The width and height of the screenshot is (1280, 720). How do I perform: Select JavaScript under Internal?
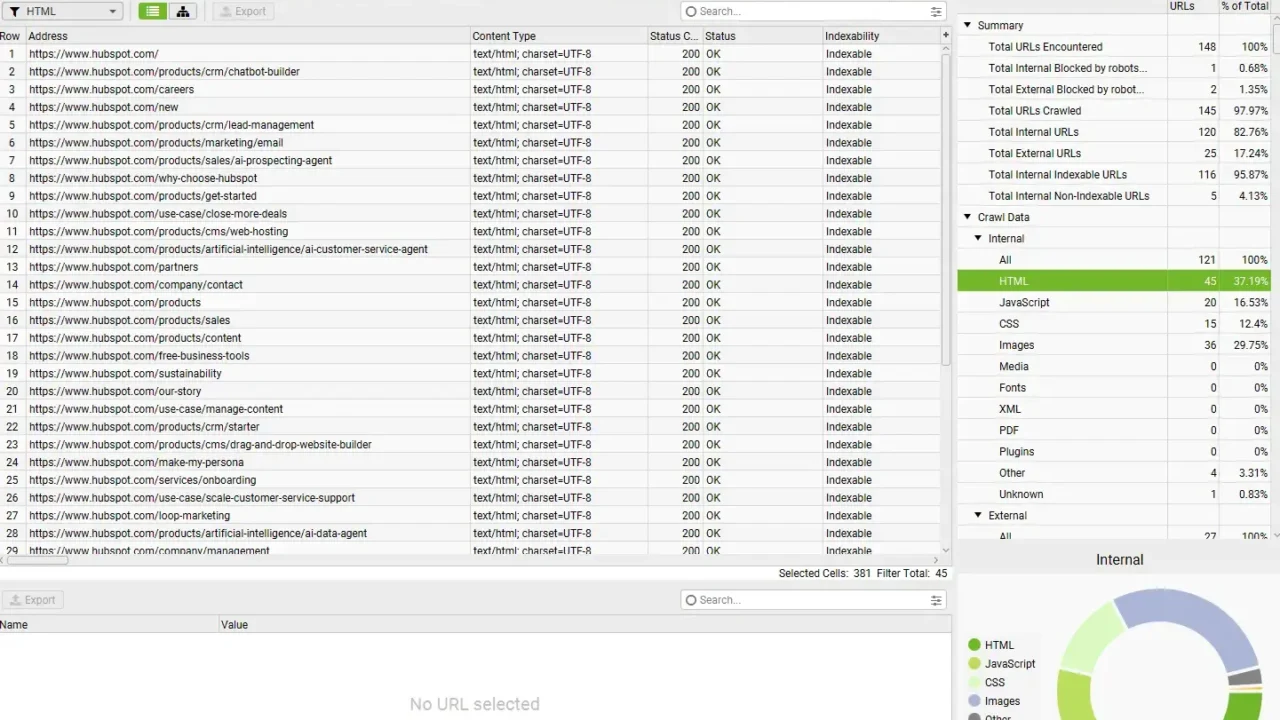pos(1114,302)
